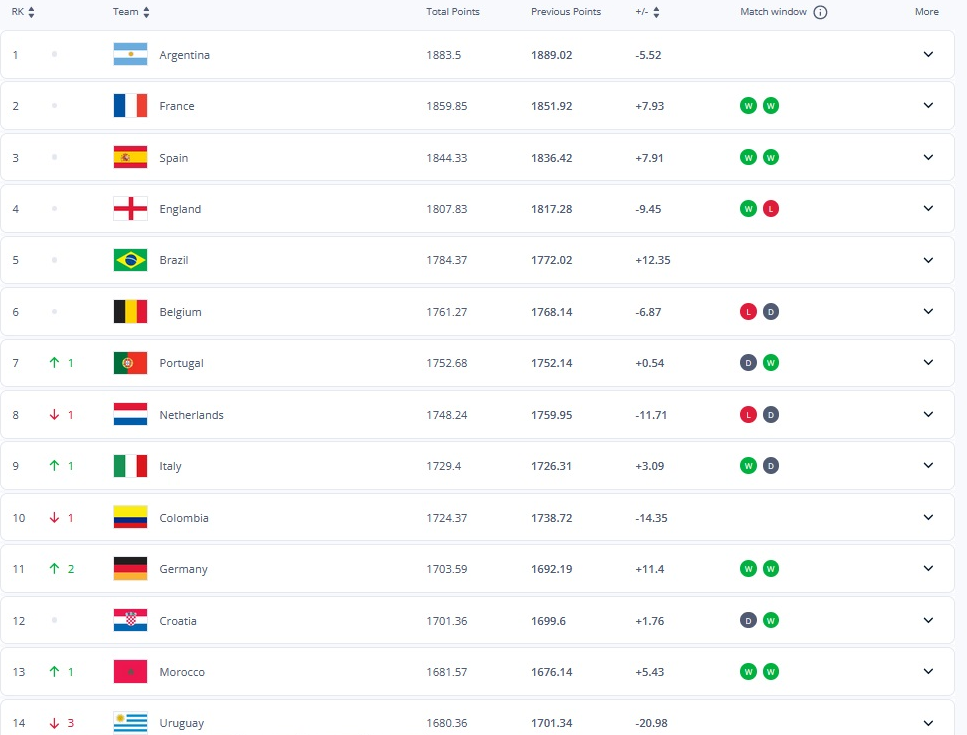The height and width of the screenshot is (735, 967).
Task: Click the red down arrow beside Colombia
Action: click(x=55, y=518)
